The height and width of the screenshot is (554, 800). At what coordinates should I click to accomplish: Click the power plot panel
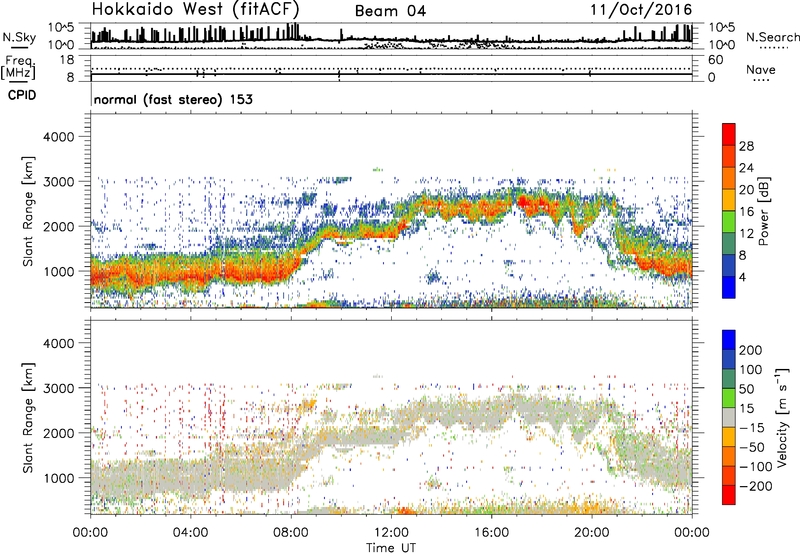391,211
